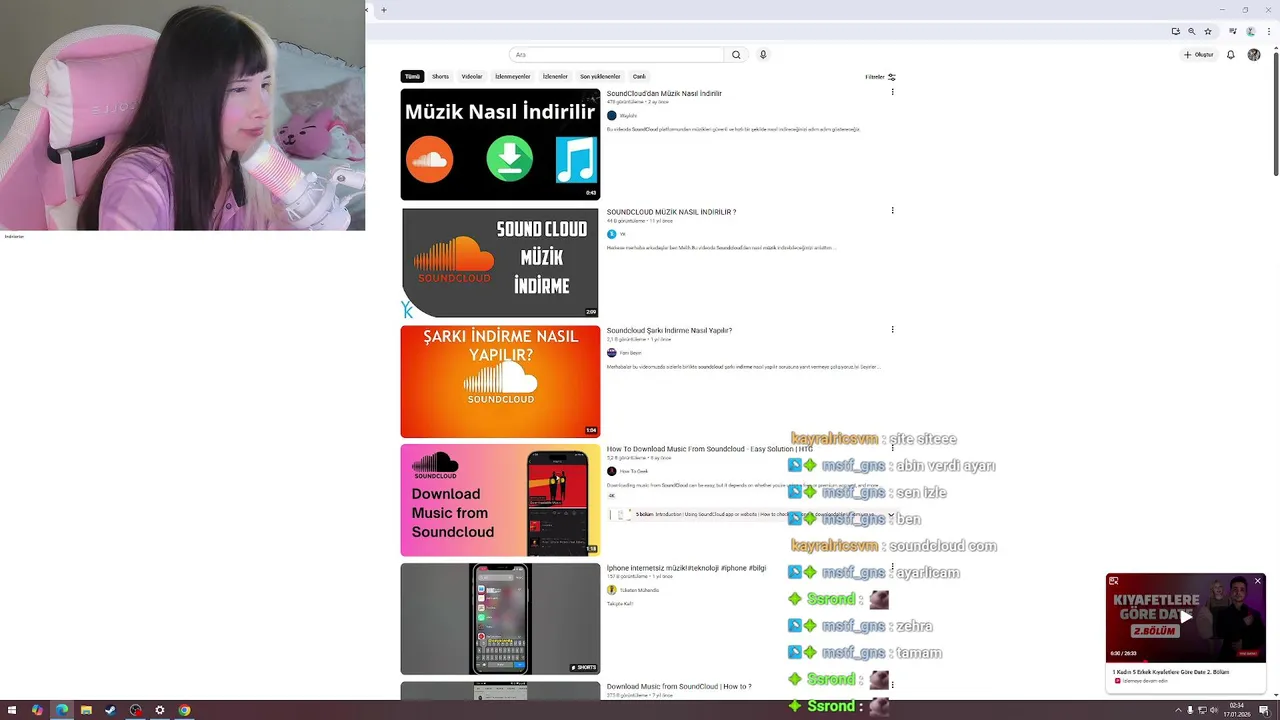The image size is (1280, 720).
Task: Open options menu for Soundcloud Şarkı İndirme video
Action: tap(892, 330)
